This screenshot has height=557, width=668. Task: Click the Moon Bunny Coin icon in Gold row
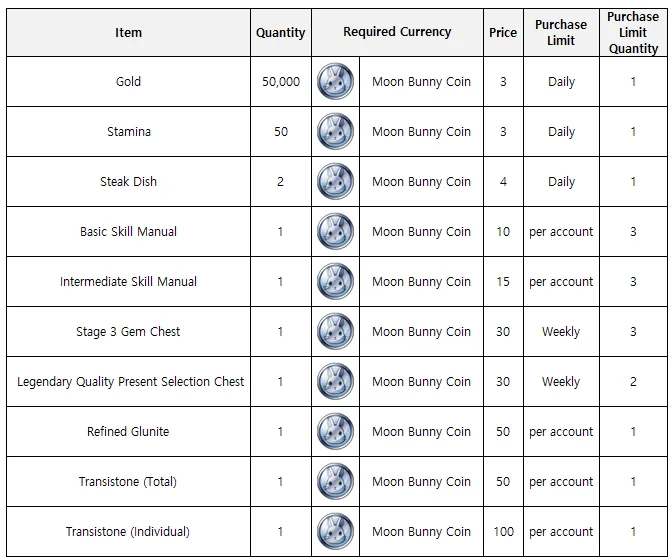coord(336,82)
